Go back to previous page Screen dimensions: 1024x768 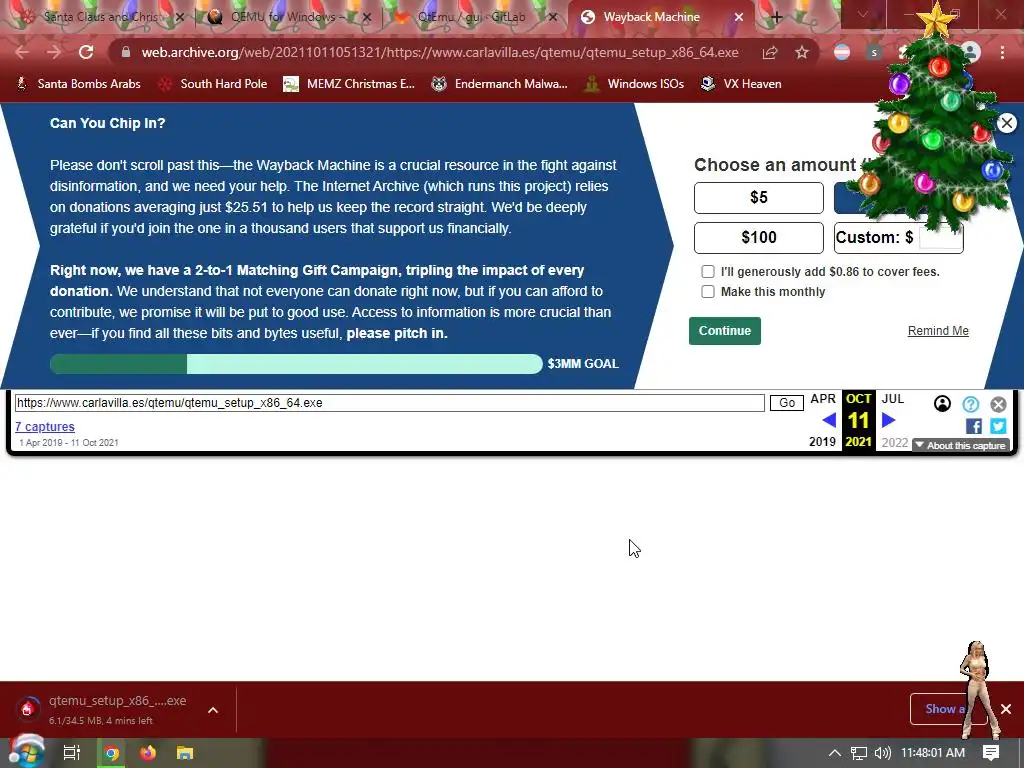tap(22, 52)
